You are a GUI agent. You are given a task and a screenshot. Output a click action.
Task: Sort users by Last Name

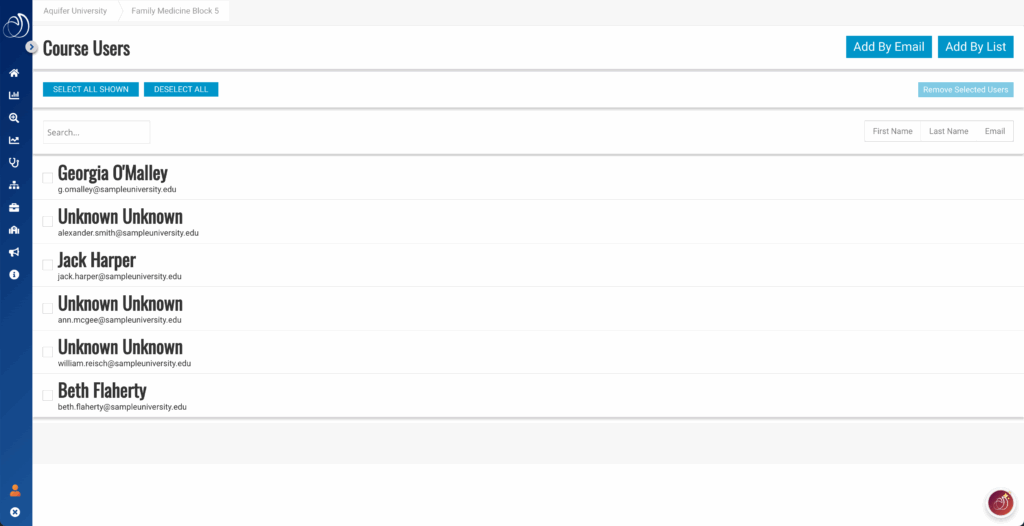pyautogui.click(x=948, y=131)
